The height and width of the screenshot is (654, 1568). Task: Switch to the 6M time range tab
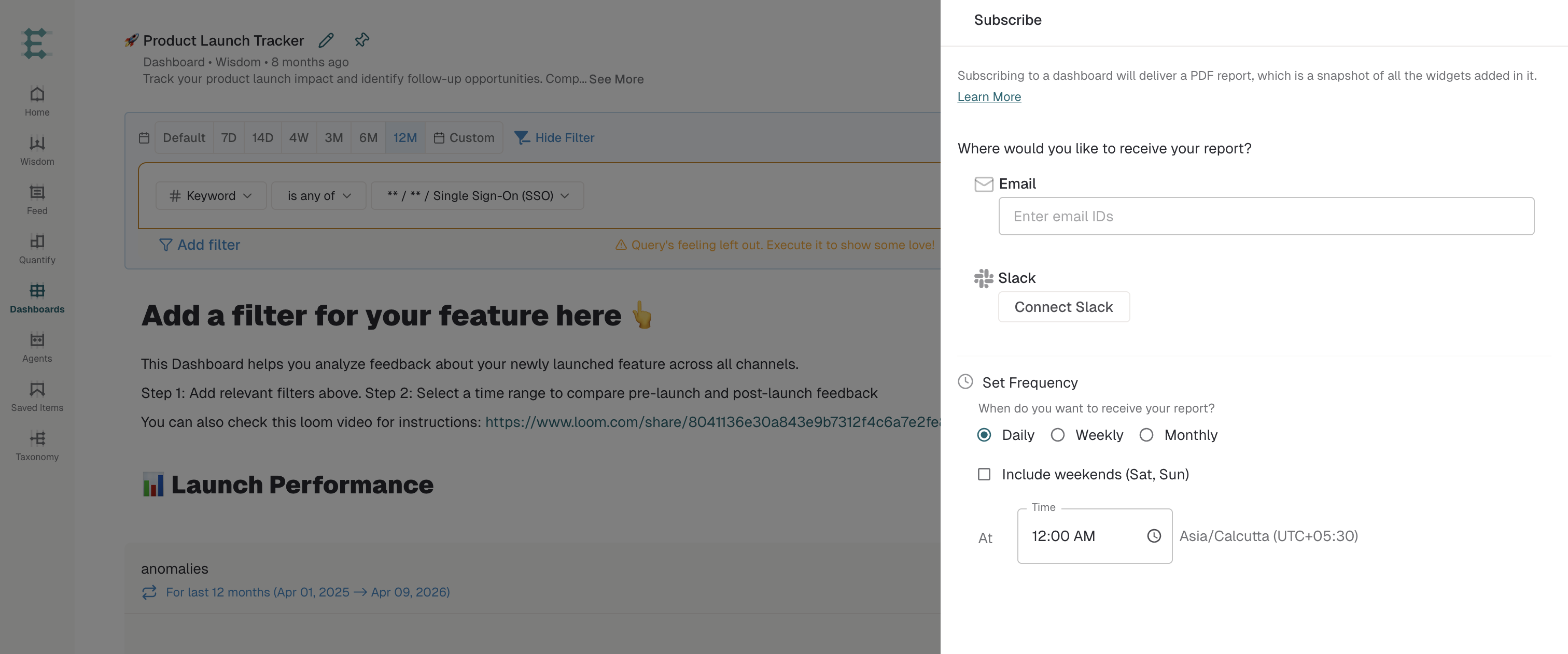(x=368, y=137)
